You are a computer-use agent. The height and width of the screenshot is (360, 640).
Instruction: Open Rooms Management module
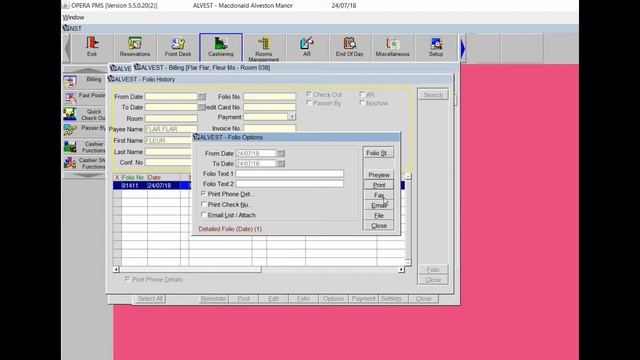[264, 48]
